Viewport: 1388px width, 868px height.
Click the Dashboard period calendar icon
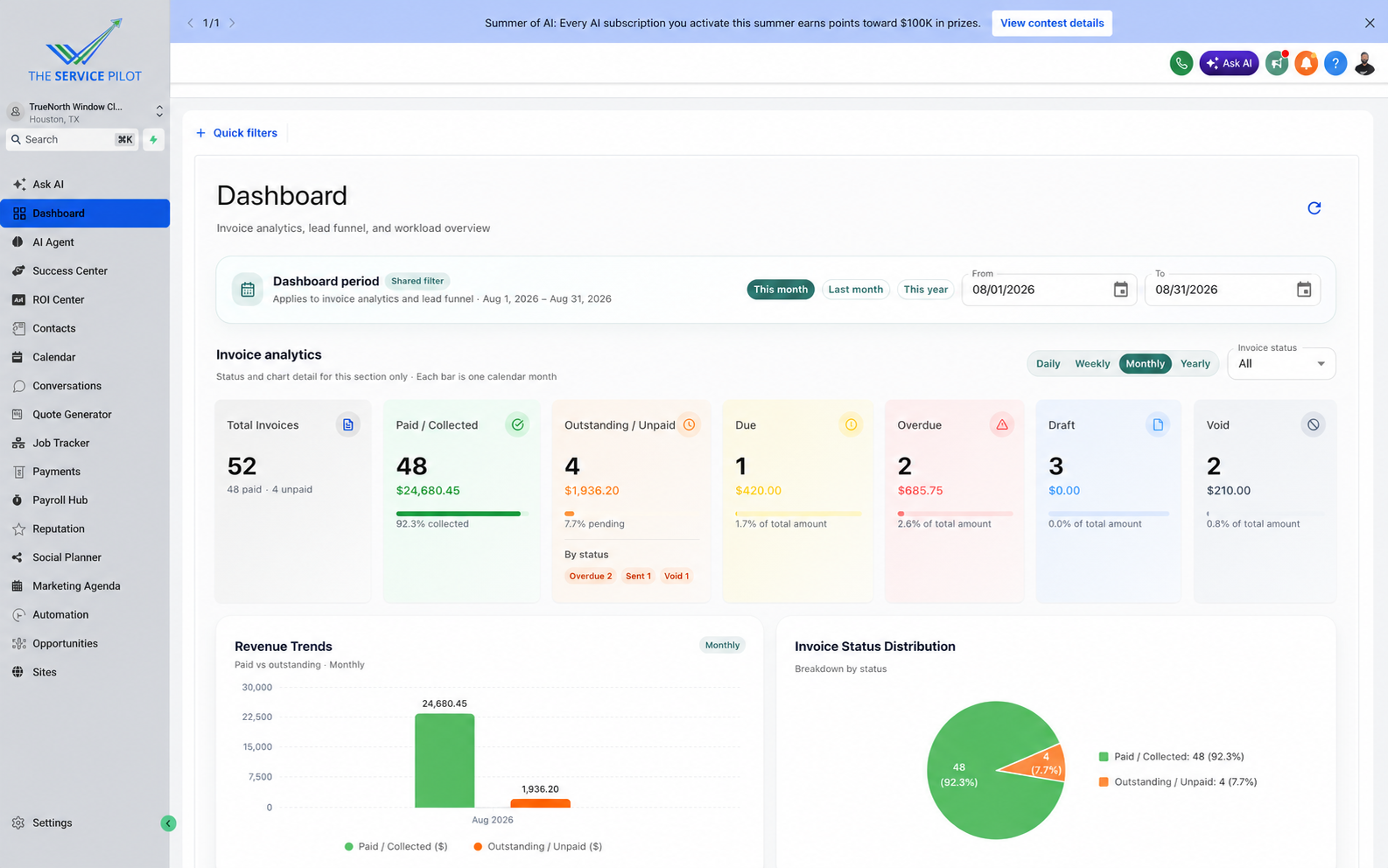248,290
